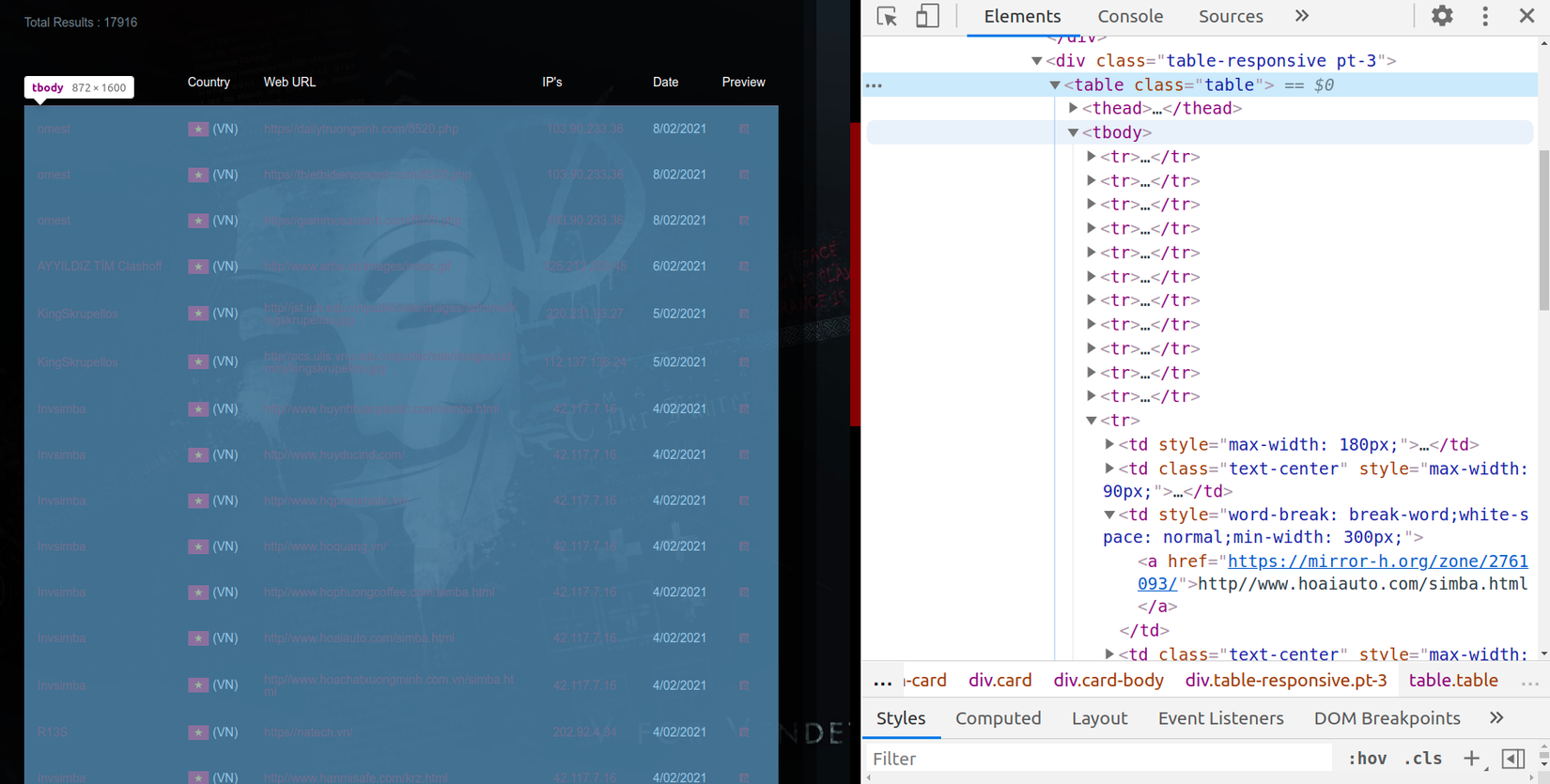Collapse the tbody node arrow
The width and height of the screenshot is (1550, 784).
click(x=1074, y=133)
